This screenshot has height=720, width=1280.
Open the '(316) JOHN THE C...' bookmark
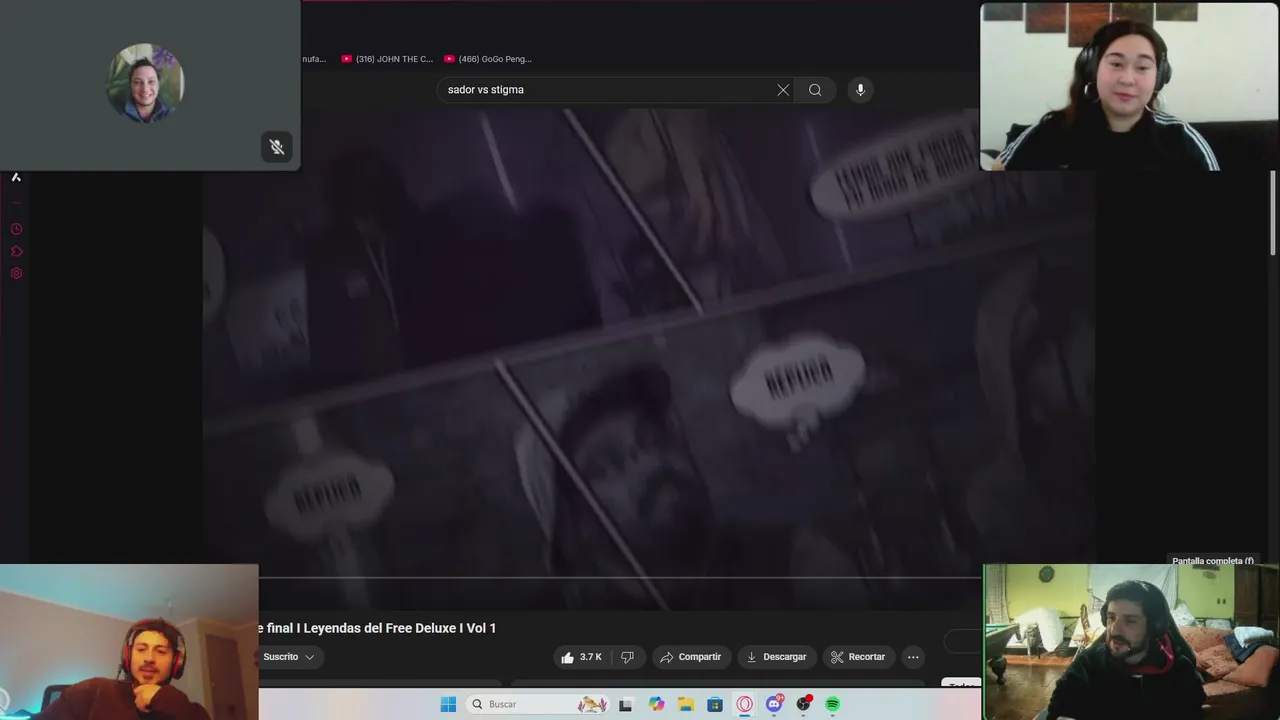(387, 59)
